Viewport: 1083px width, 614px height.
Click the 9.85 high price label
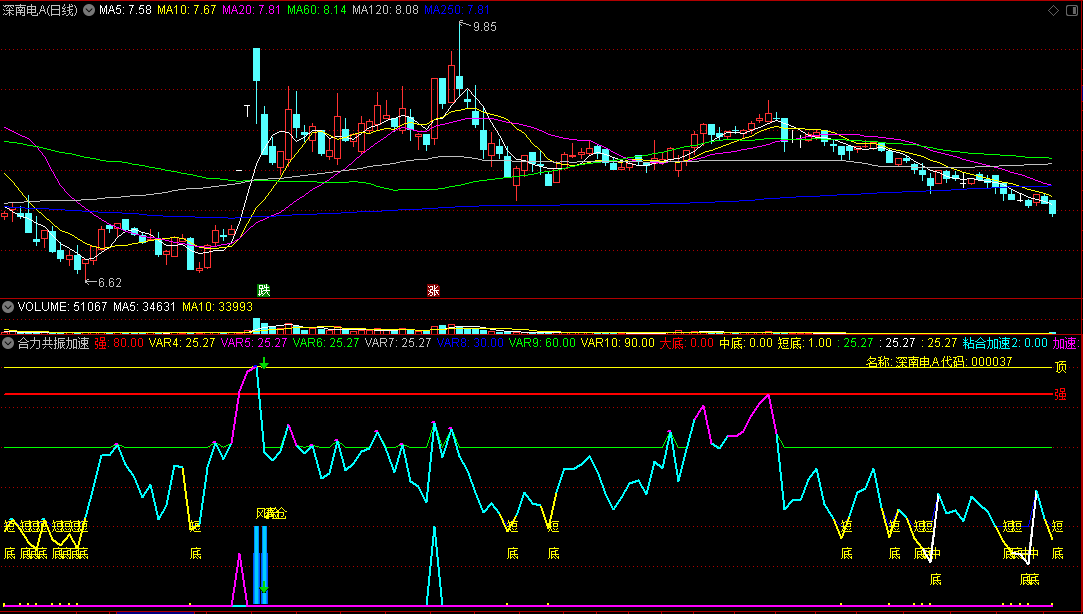(484, 27)
